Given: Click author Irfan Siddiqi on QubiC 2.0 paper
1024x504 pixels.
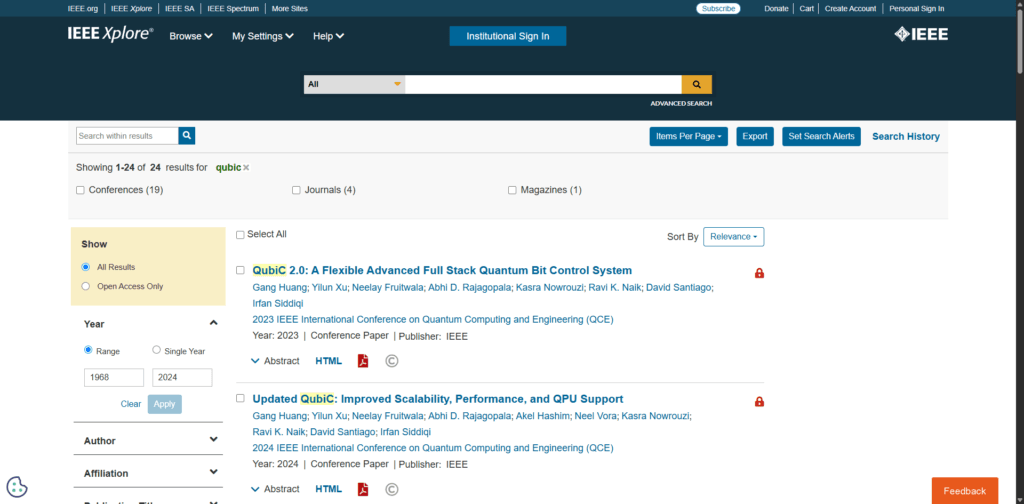Looking at the screenshot, I should pyautogui.click(x=278, y=304).
